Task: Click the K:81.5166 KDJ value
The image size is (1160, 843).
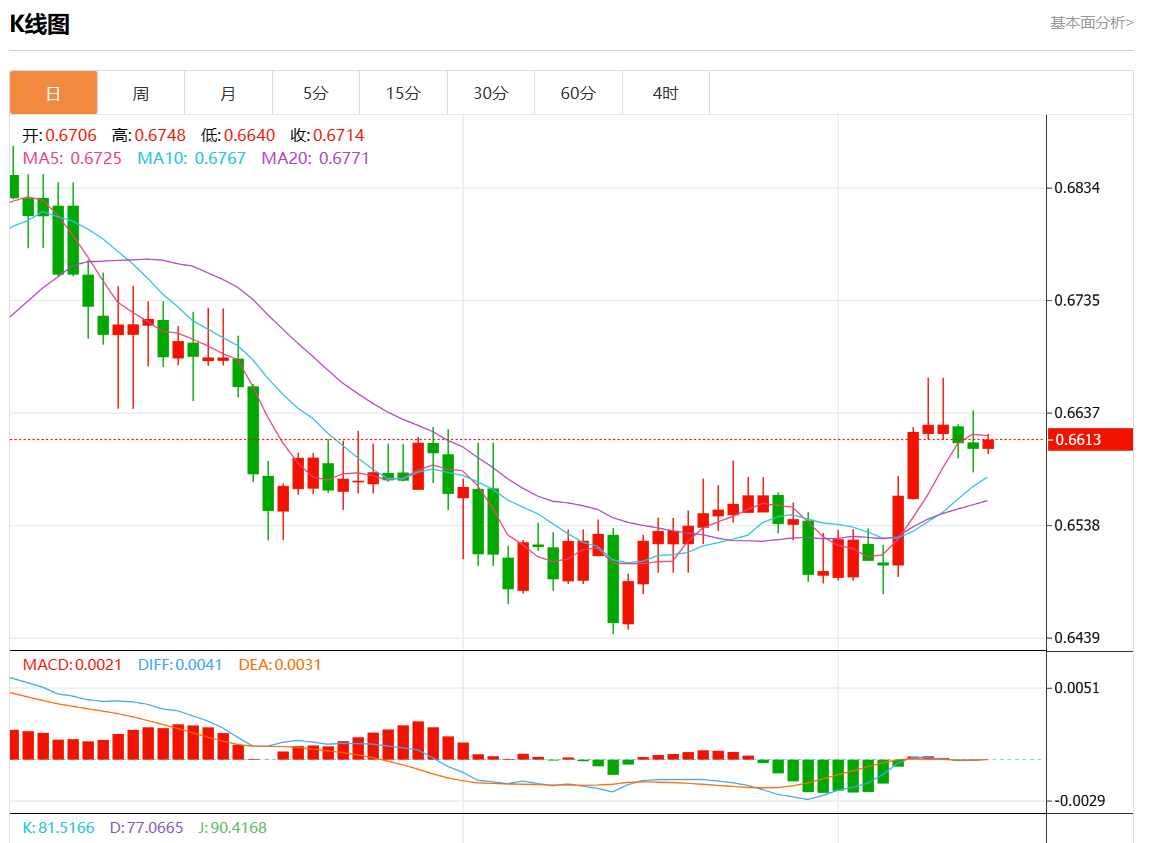Action: coord(58,827)
